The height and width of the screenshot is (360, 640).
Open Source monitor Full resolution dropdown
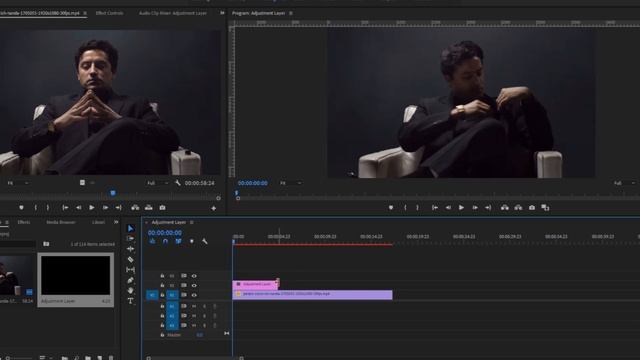158,183
